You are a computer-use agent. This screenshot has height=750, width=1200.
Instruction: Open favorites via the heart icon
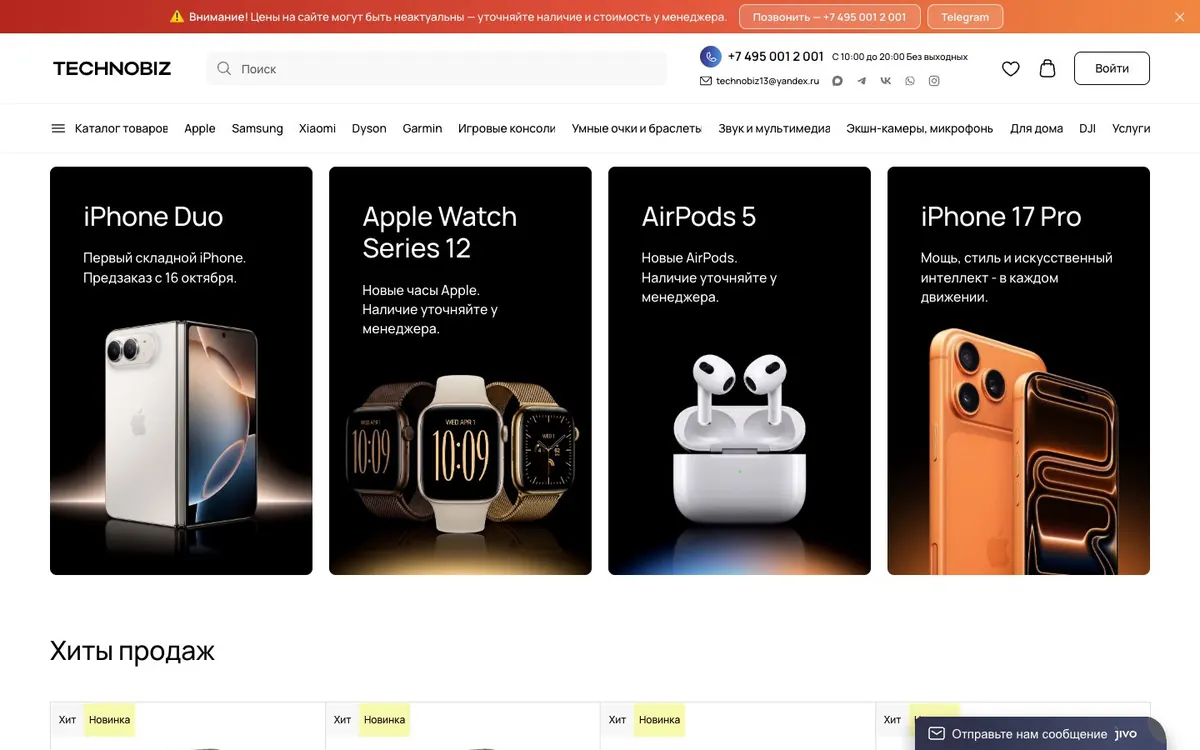pyautogui.click(x=1011, y=68)
